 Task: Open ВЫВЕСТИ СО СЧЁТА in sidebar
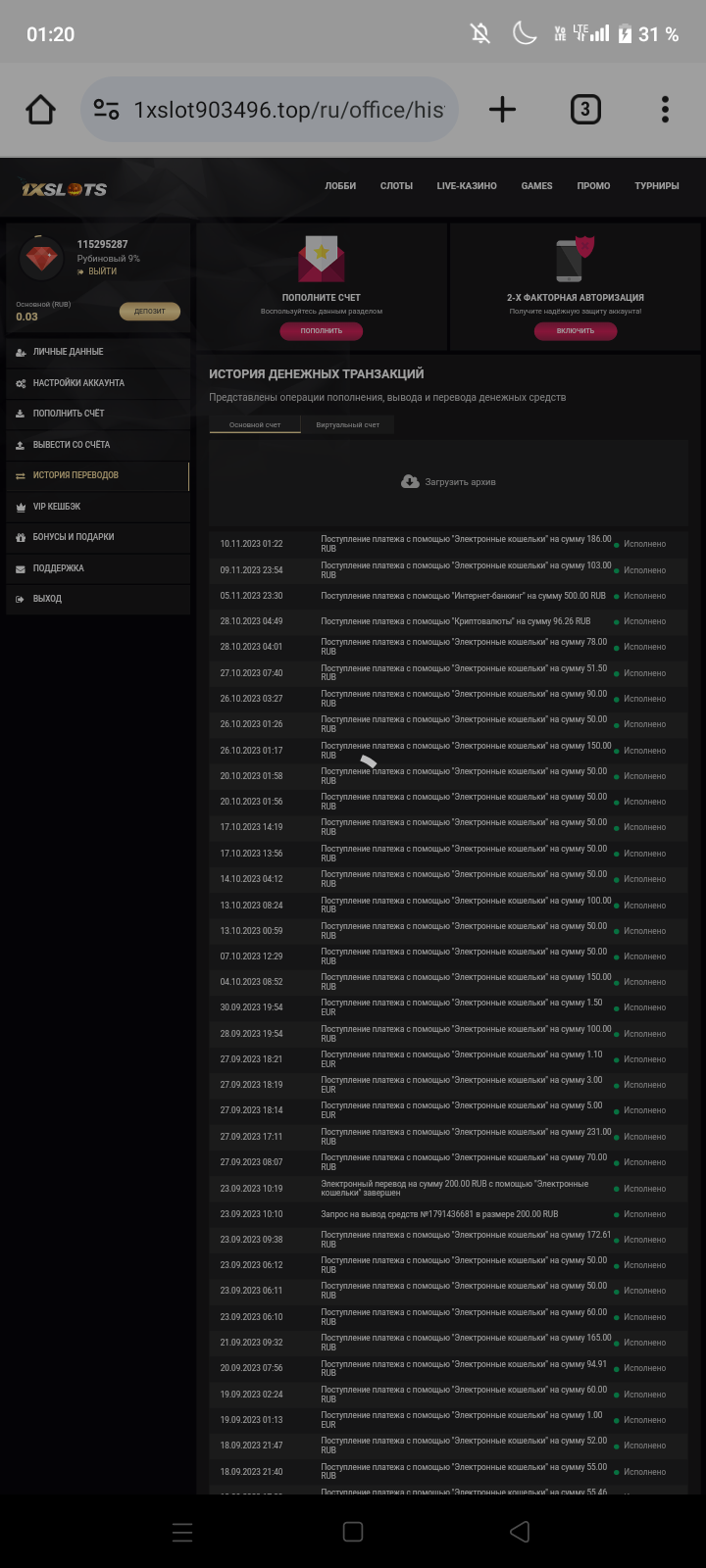[x=72, y=445]
